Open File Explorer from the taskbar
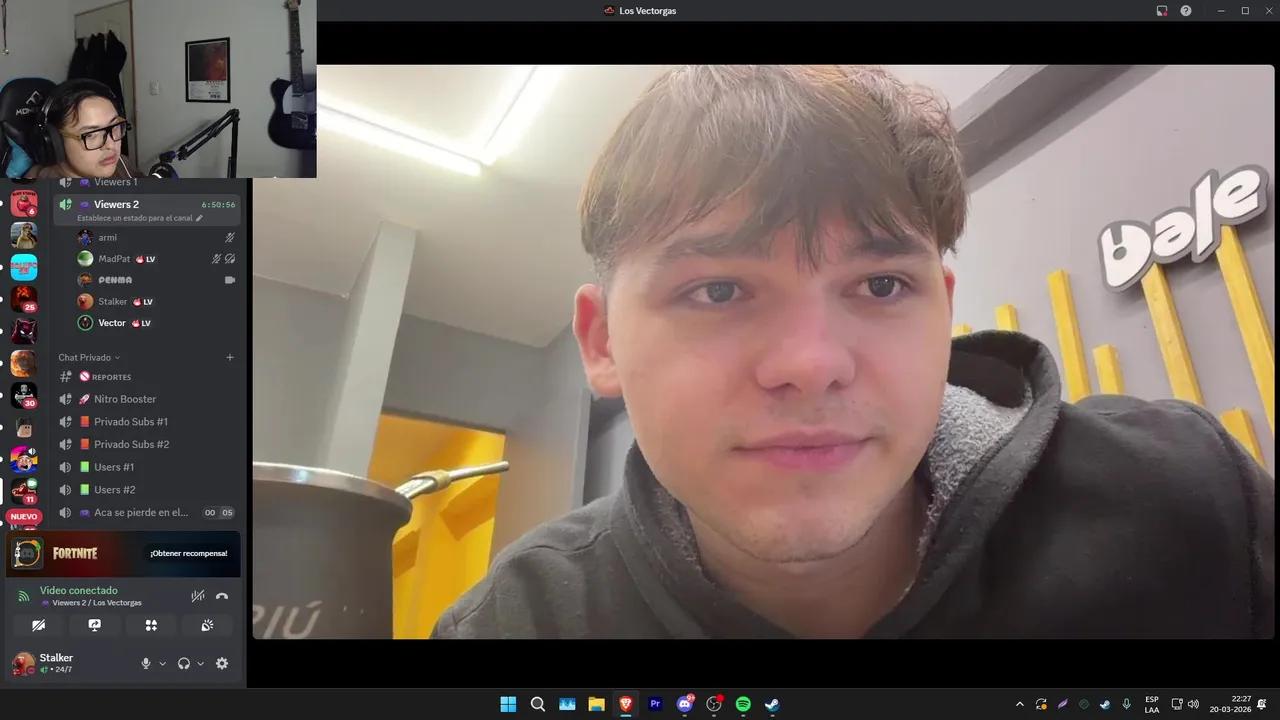1280x720 pixels. [x=596, y=704]
